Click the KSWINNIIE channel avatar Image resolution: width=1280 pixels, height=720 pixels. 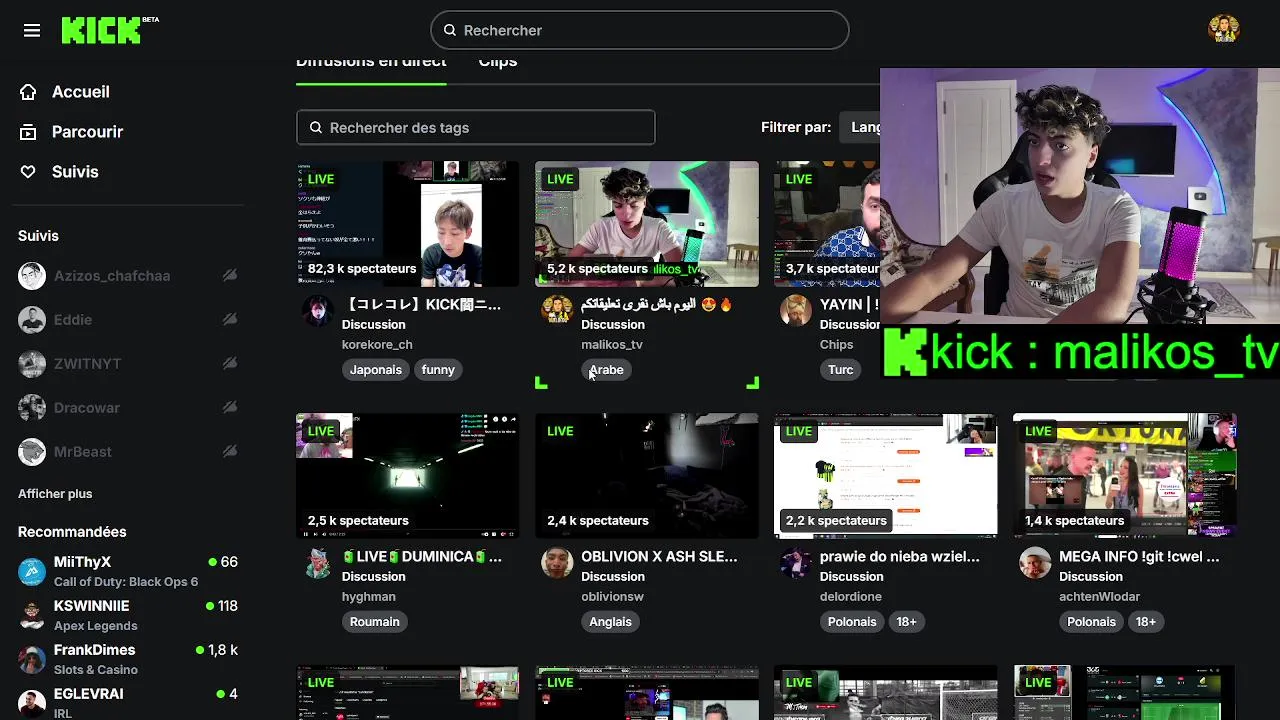(x=32, y=616)
